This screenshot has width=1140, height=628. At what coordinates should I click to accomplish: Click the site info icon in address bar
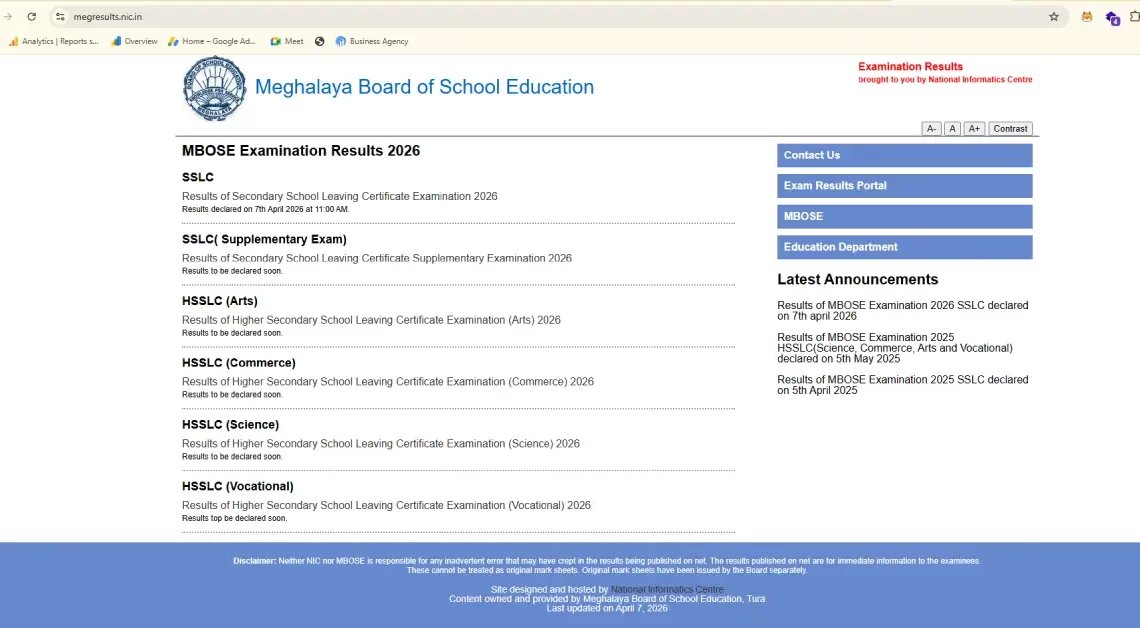[60, 16]
